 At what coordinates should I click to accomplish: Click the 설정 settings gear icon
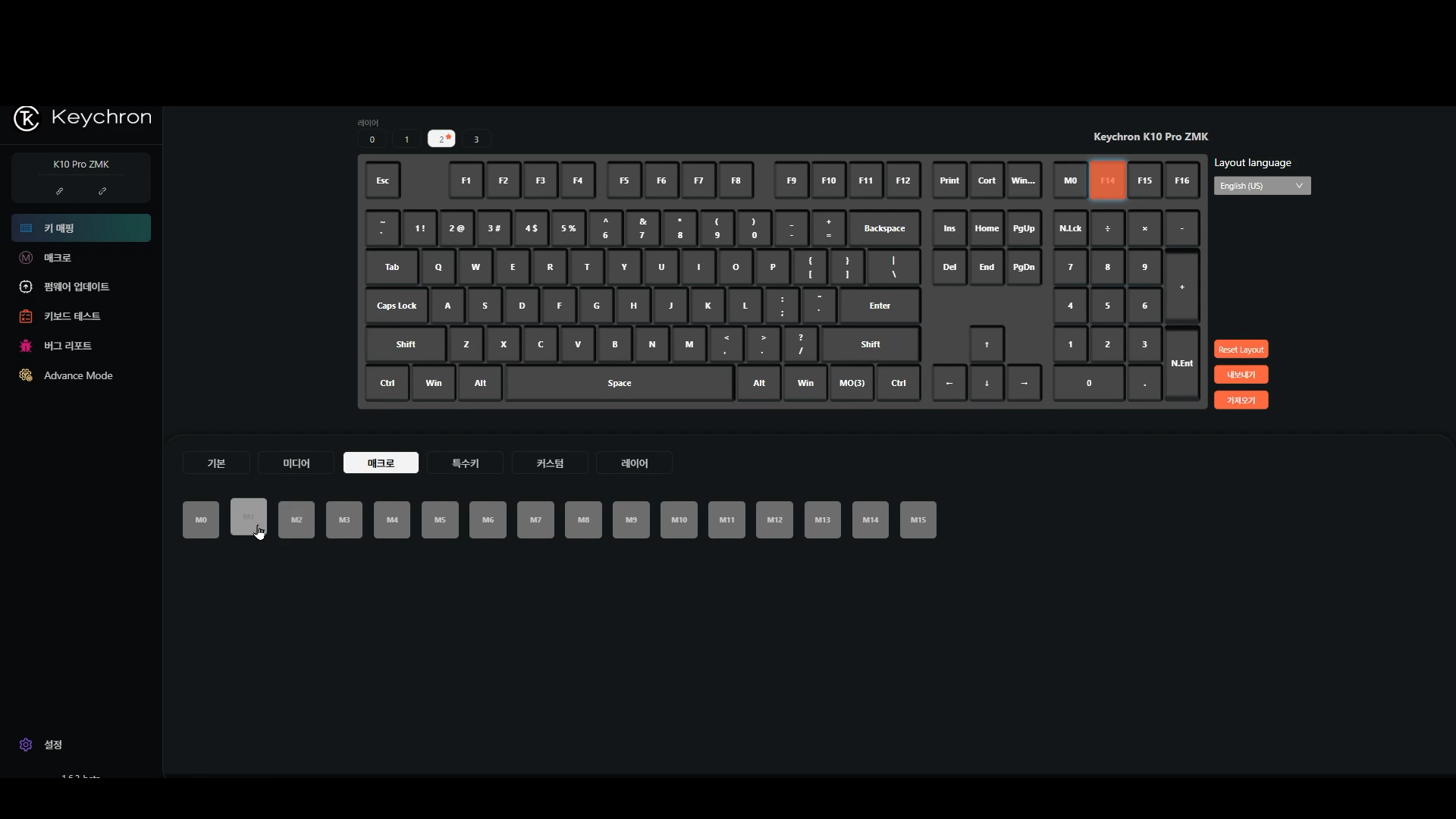[26, 745]
